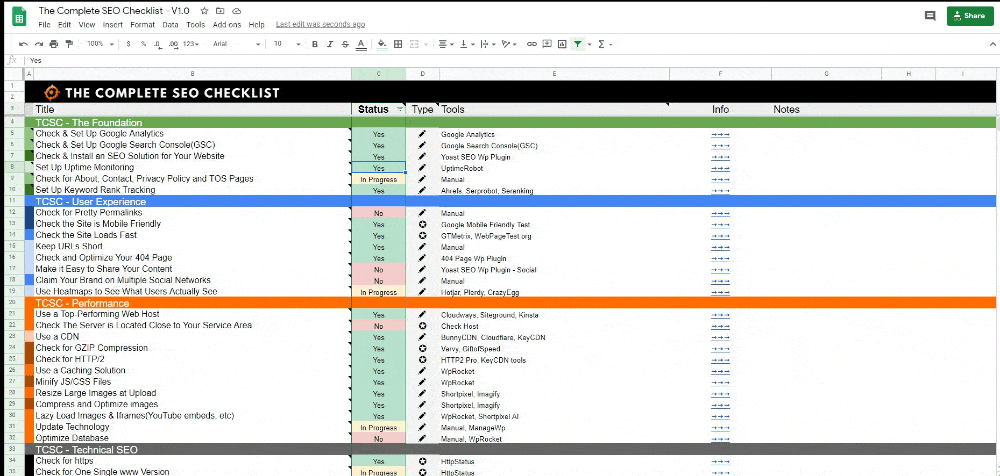
Task: Open the vertical align dropdown
Action: (x=465, y=44)
